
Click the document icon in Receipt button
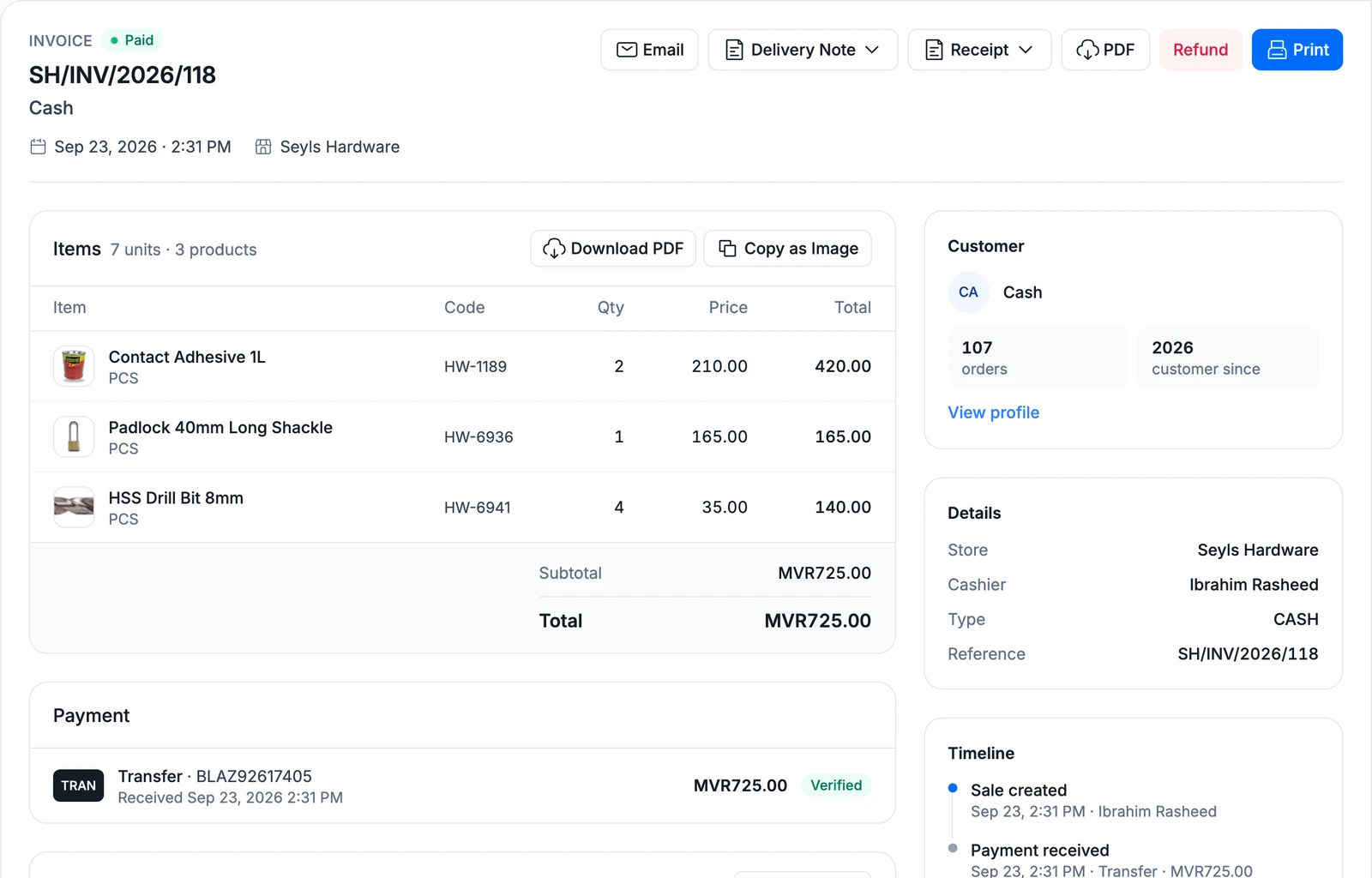point(934,50)
